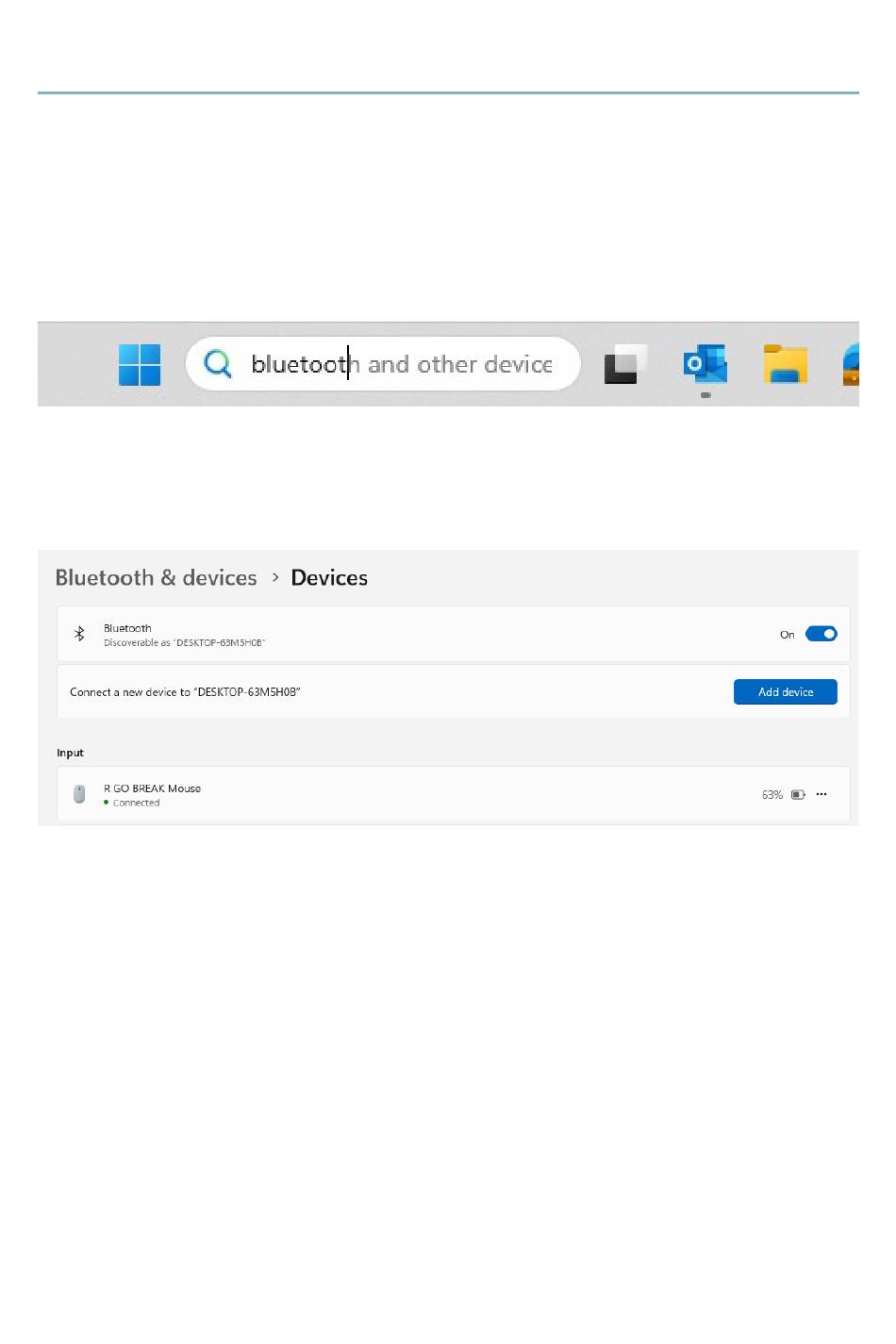Select the Input section heading

coord(70,753)
